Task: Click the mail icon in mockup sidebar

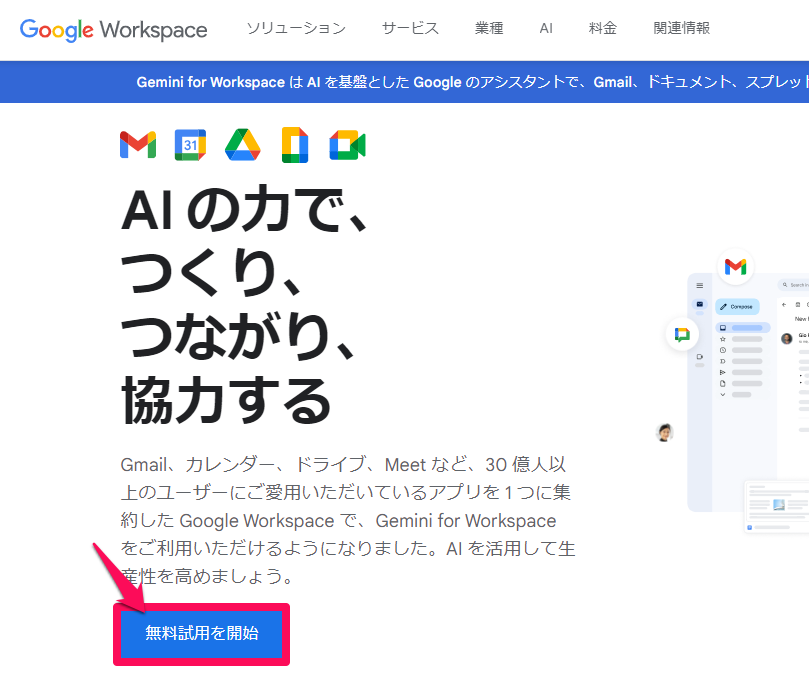Action: pyautogui.click(x=700, y=305)
